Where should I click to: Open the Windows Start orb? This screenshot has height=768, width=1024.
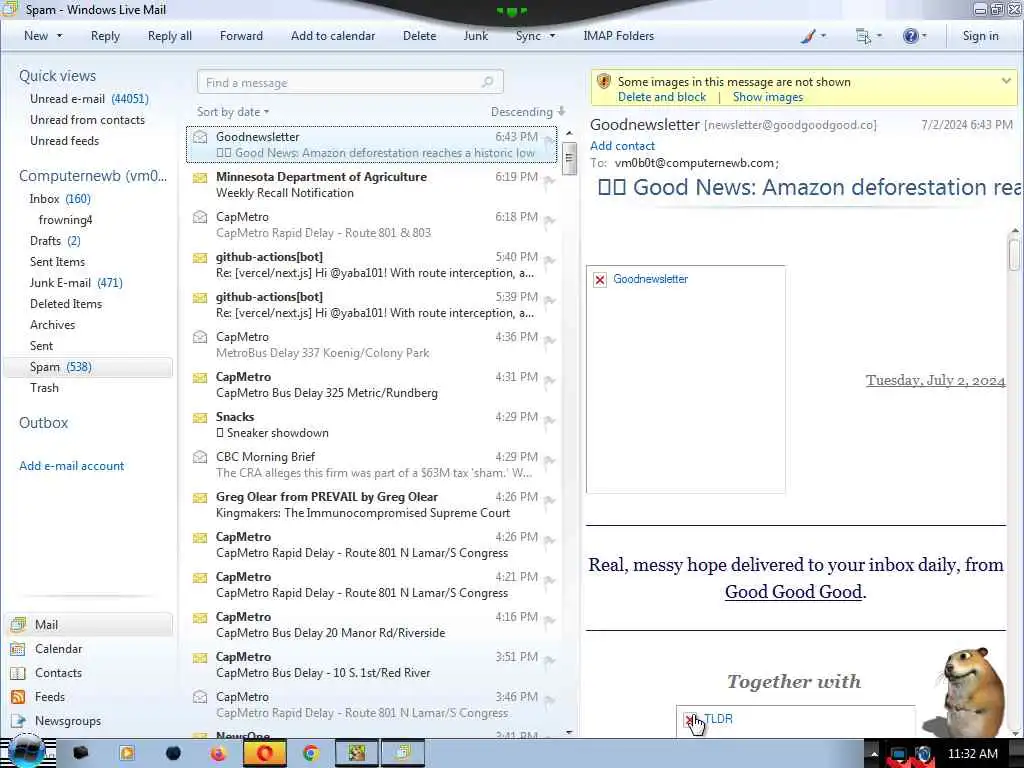pos(26,752)
